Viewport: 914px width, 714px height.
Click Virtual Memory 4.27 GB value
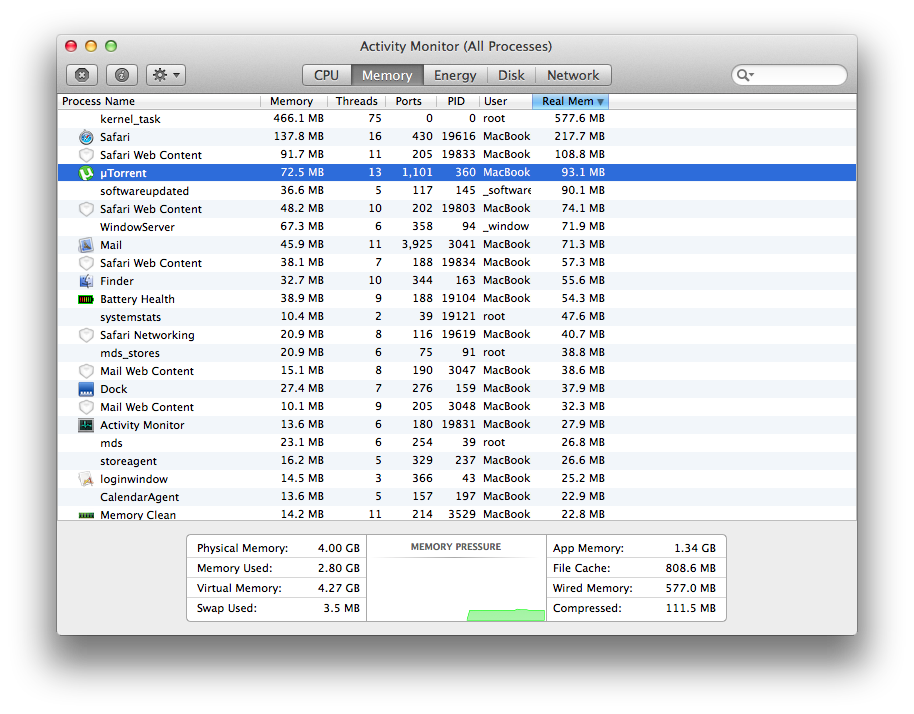pos(339,588)
